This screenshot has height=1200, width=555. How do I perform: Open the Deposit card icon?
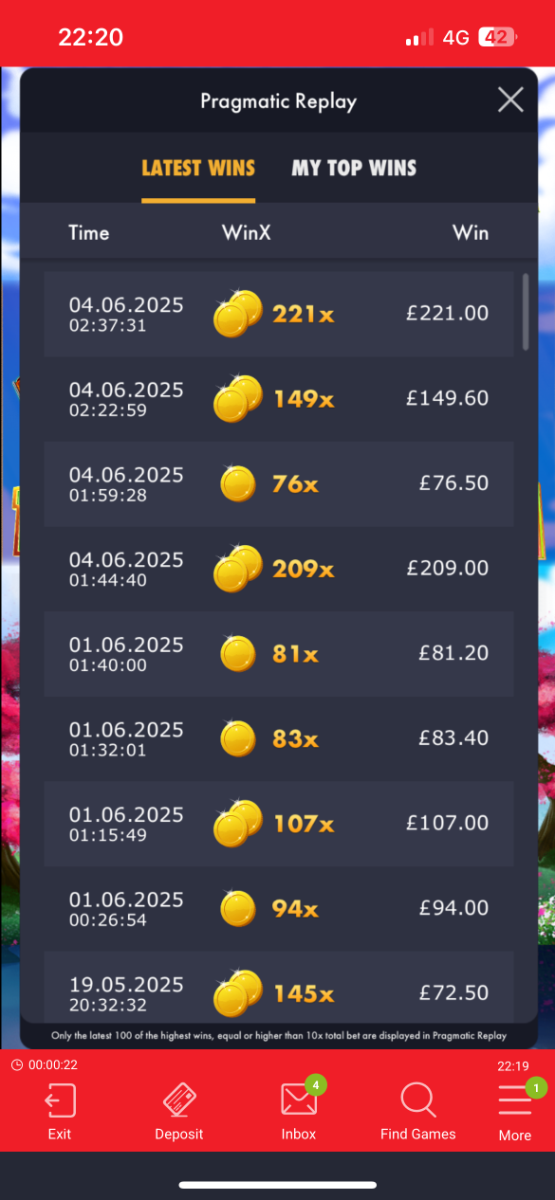point(179,1101)
